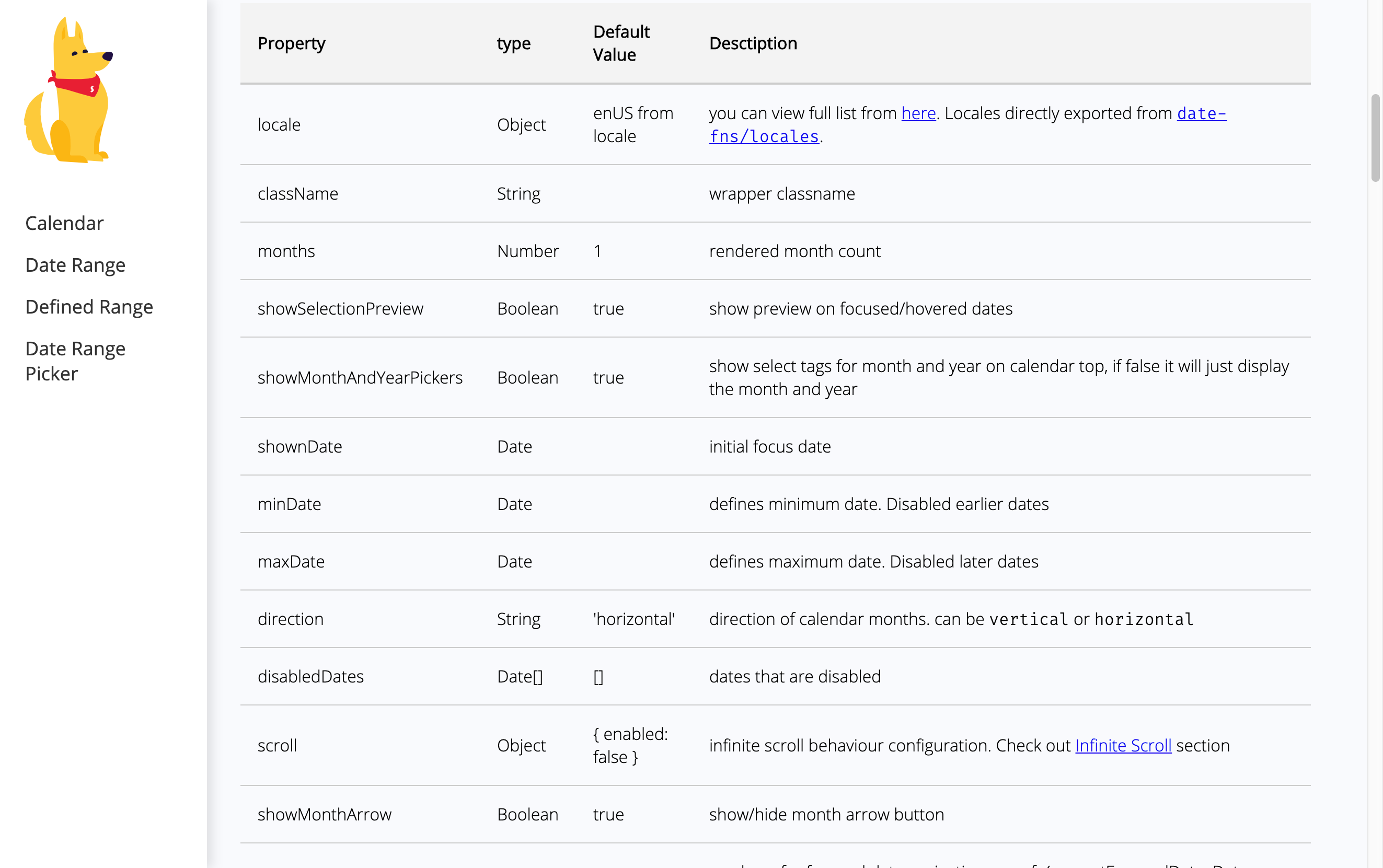Screen dimensions: 1383x868
Task: Click the showMonthArrow property name
Action: (x=325, y=814)
